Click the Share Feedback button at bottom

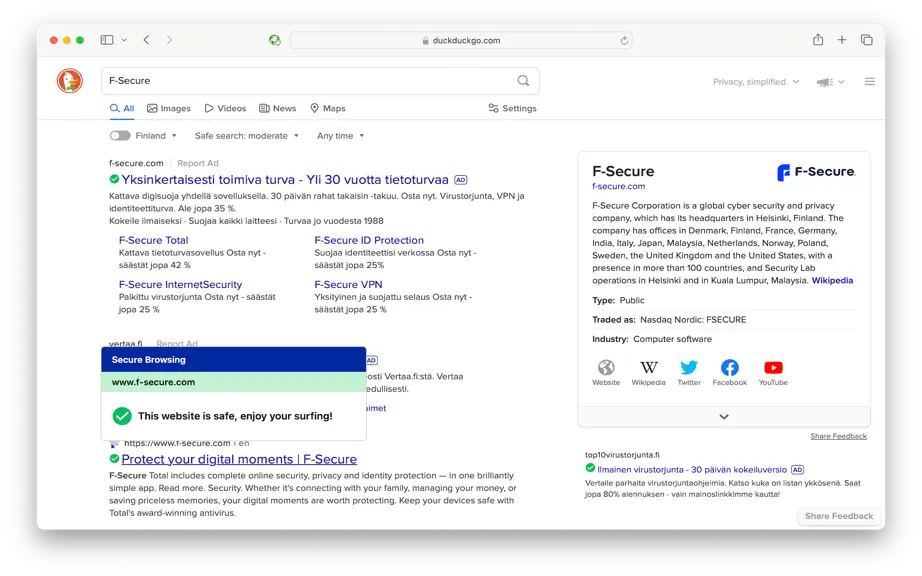tap(839, 516)
